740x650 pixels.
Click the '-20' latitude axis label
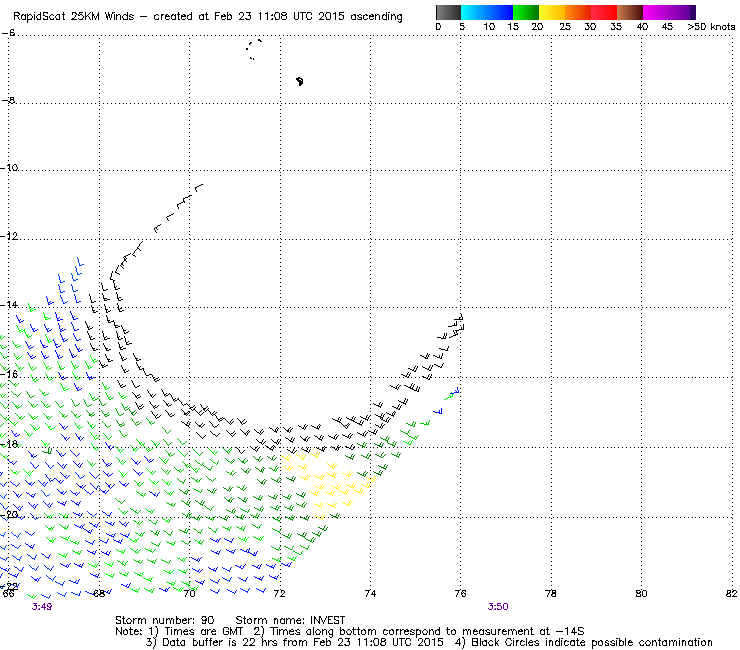click(x=9, y=515)
